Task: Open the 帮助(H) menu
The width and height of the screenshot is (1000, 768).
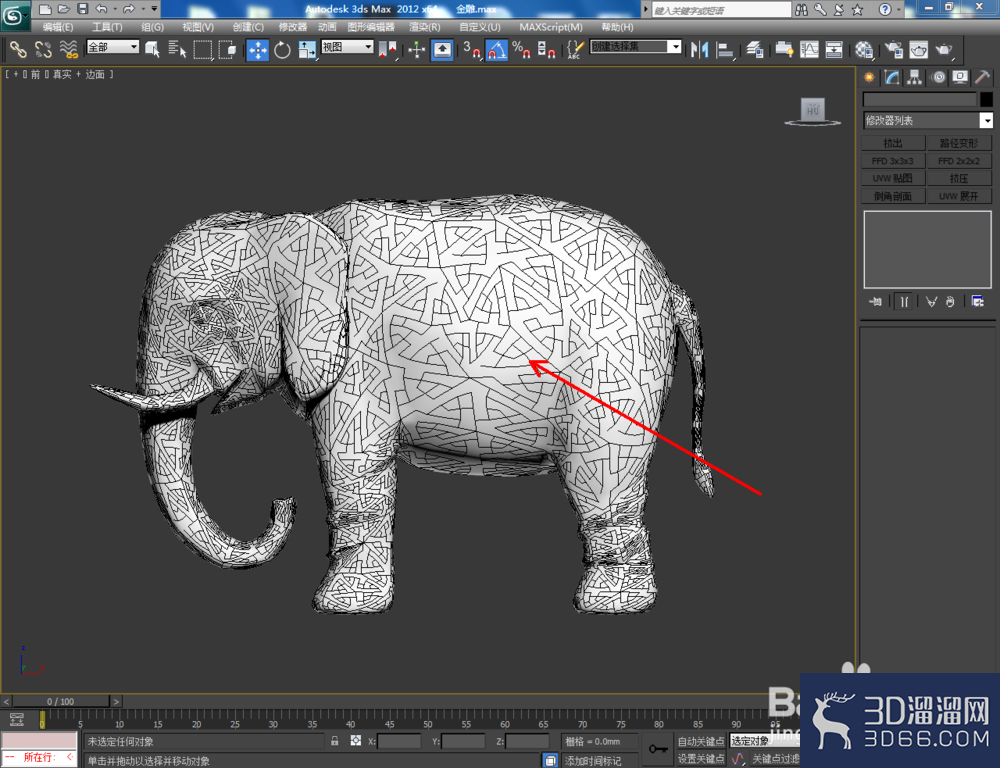Action: point(617,27)
